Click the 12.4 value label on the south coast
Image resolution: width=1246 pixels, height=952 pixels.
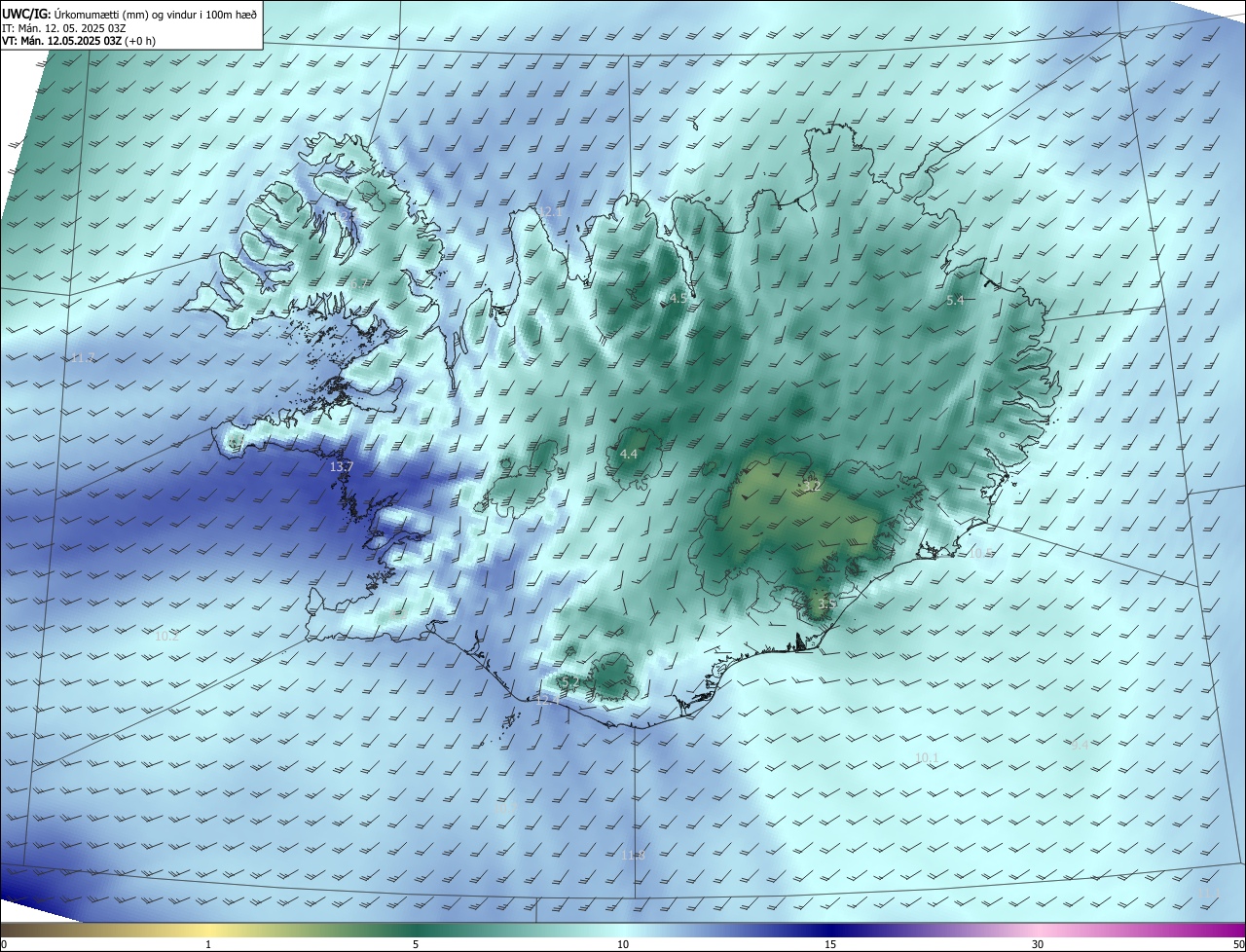click(x=548, y=700)
